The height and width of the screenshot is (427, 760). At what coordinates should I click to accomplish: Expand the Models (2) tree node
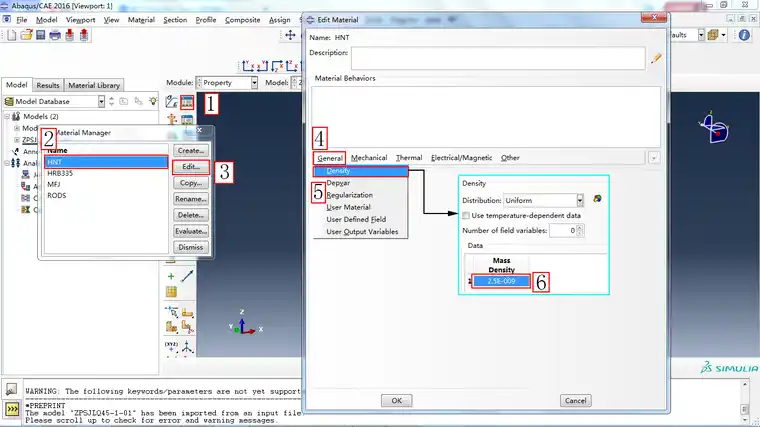pyautogui.click(x=7, y=116)
